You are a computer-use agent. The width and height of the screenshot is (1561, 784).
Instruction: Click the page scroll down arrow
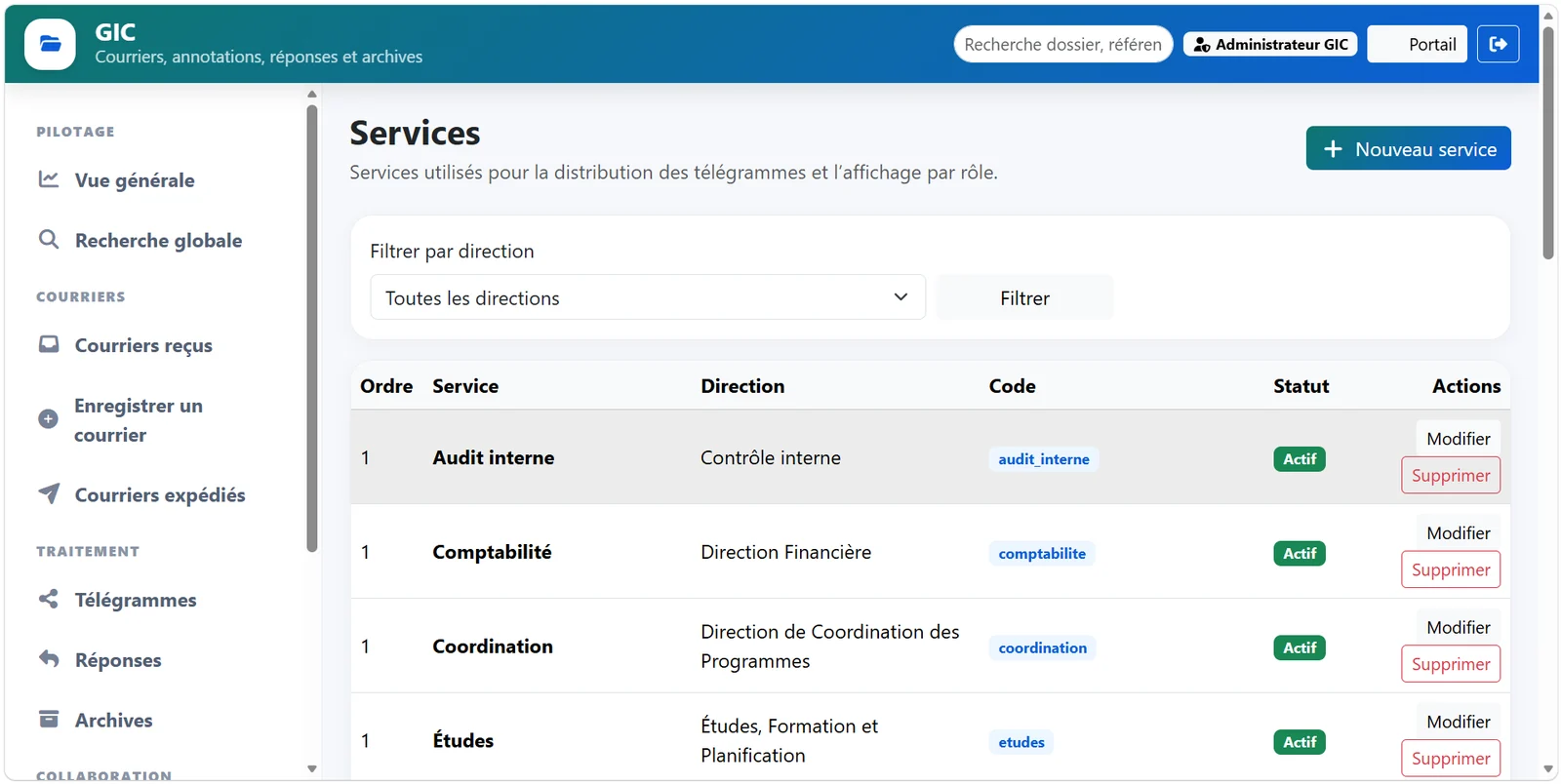pos(1548,770)
